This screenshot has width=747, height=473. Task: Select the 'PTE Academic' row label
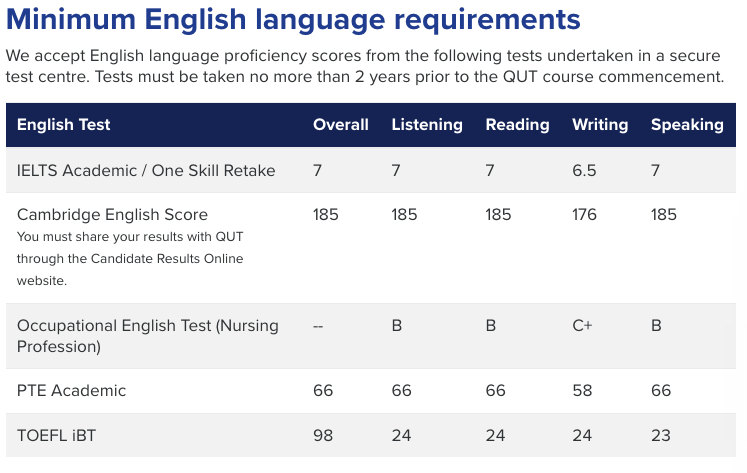(72, 390)
